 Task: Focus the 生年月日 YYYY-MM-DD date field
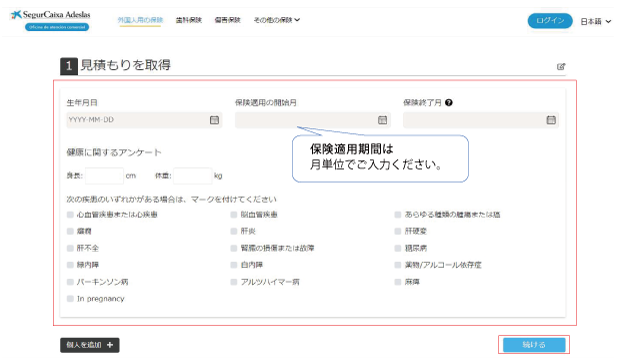144,120
